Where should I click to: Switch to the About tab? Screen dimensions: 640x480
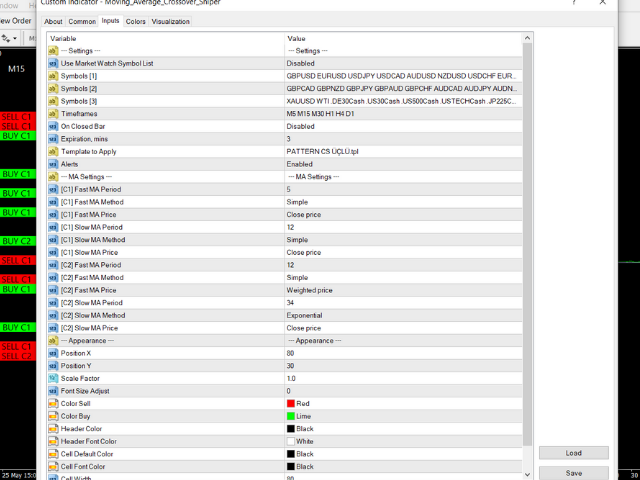tap(53, 22)
